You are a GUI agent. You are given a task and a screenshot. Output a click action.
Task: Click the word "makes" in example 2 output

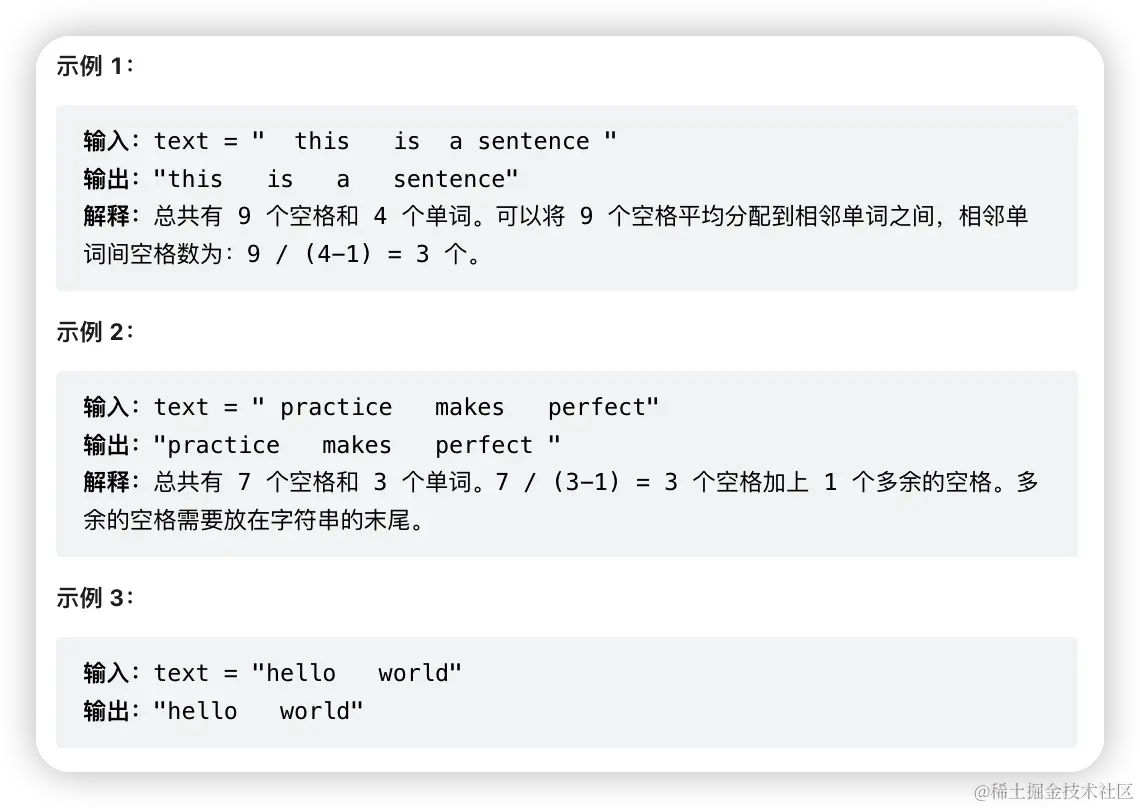(x=357, y=444)
